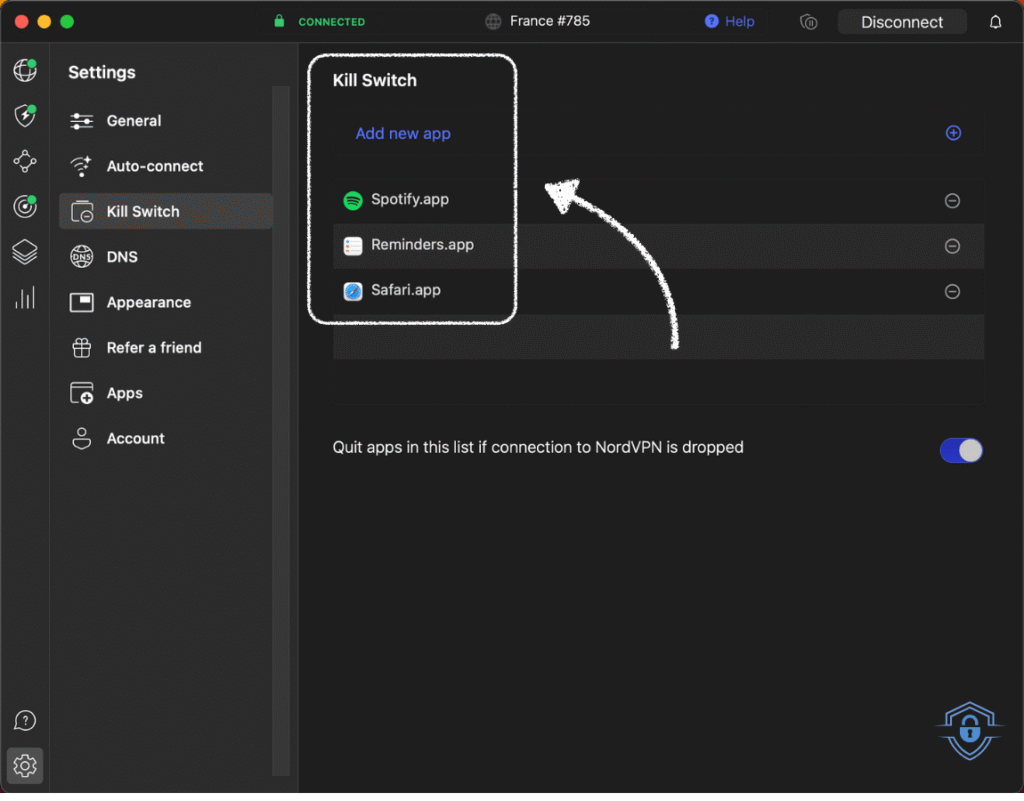Click the help question mark sidebar icon

click(25, 721)
